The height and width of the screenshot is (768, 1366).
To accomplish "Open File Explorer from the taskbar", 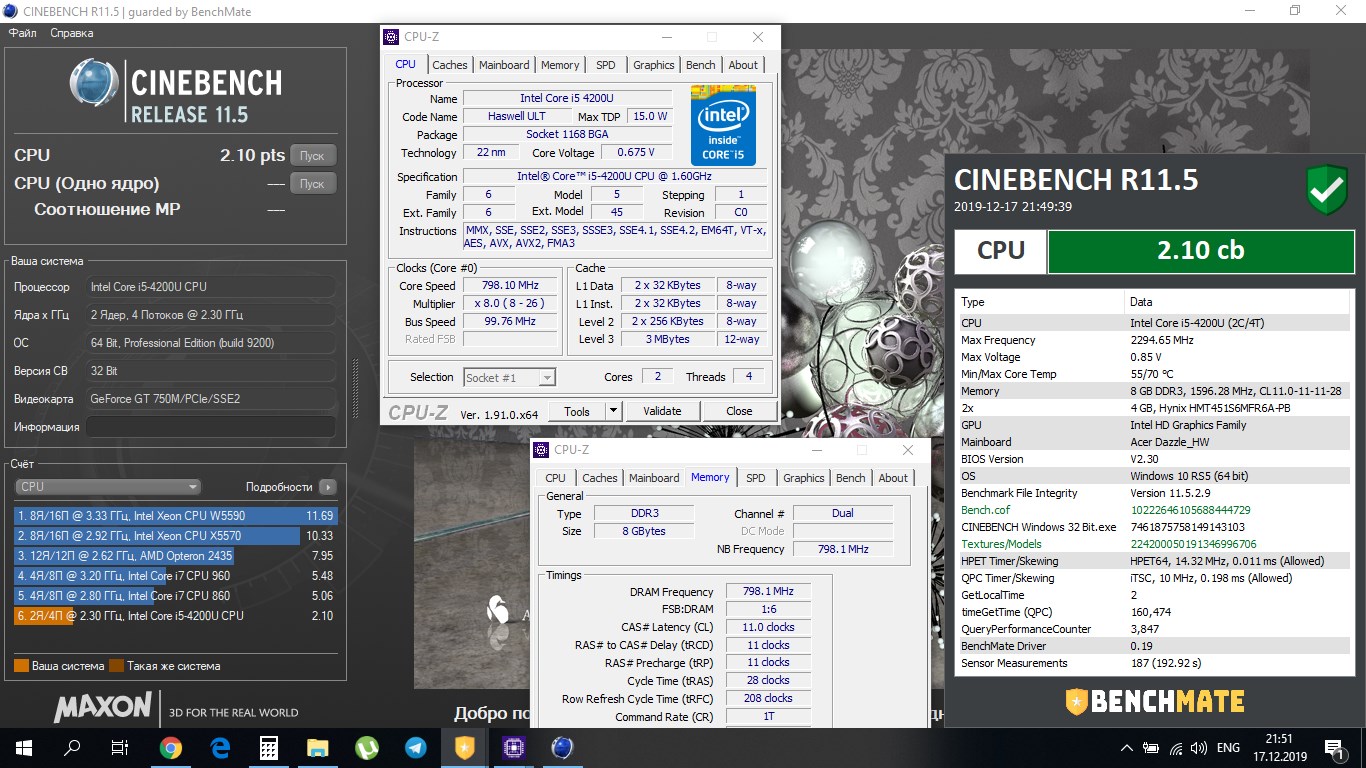I will 317,747.
